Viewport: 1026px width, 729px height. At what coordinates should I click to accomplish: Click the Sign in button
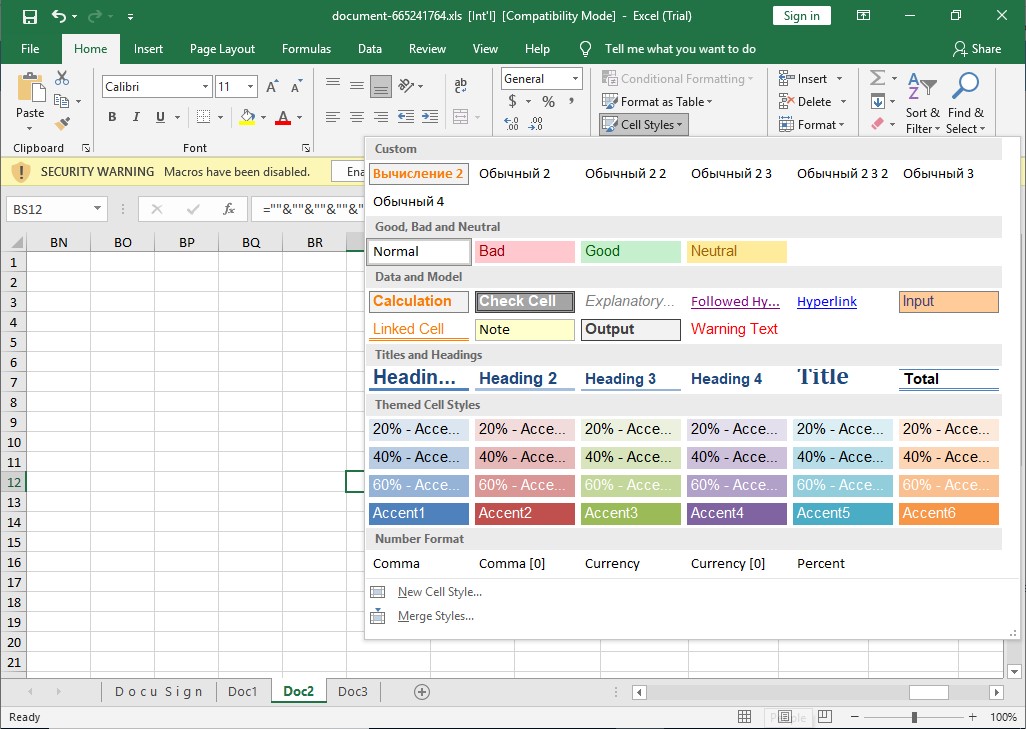click(x=801, y=16)
